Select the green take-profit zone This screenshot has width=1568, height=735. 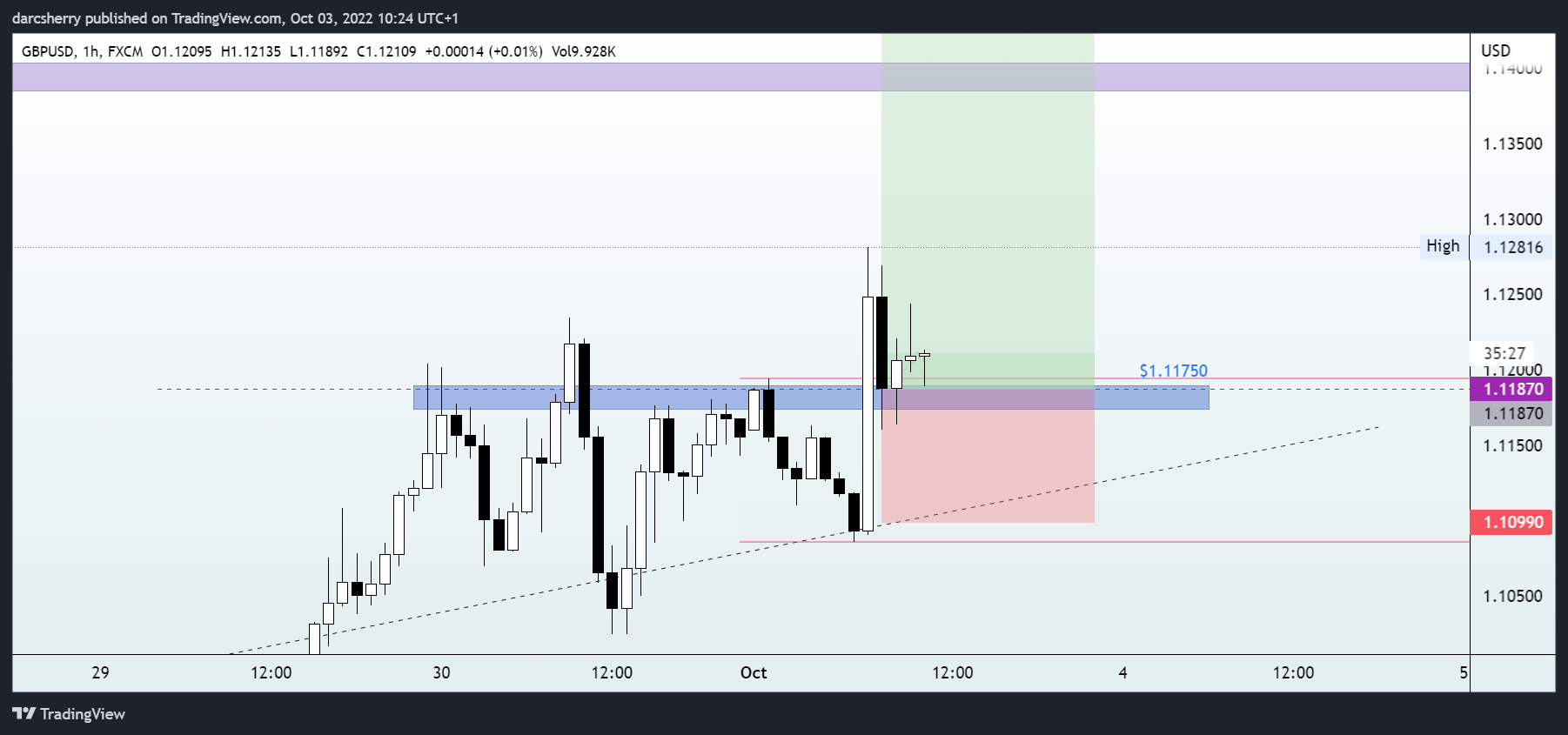coord(988,211)
